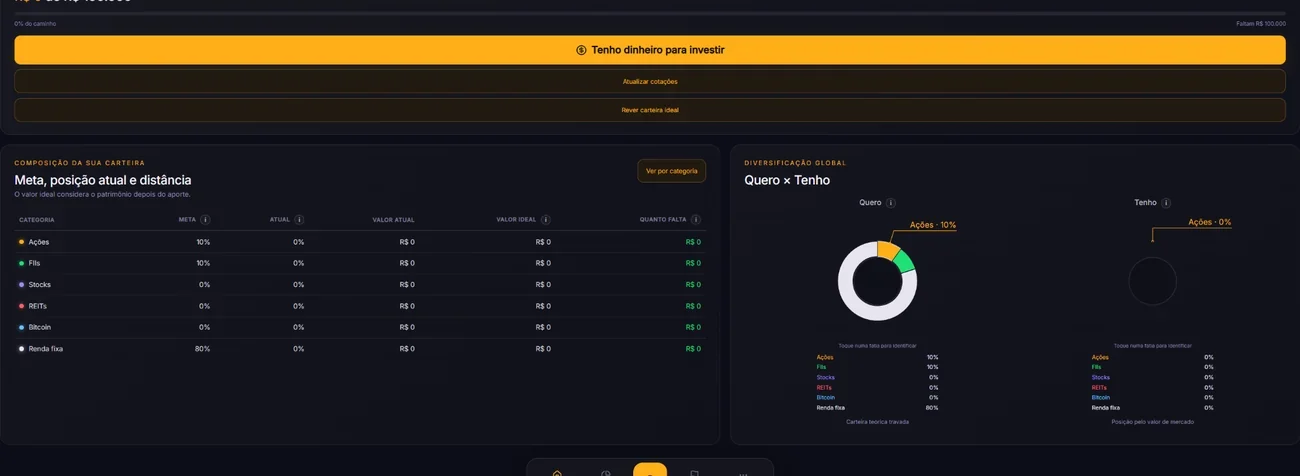Click Ações in the Tenho legend
The width and height of the screenshot is (1300, 476).
1100,357
